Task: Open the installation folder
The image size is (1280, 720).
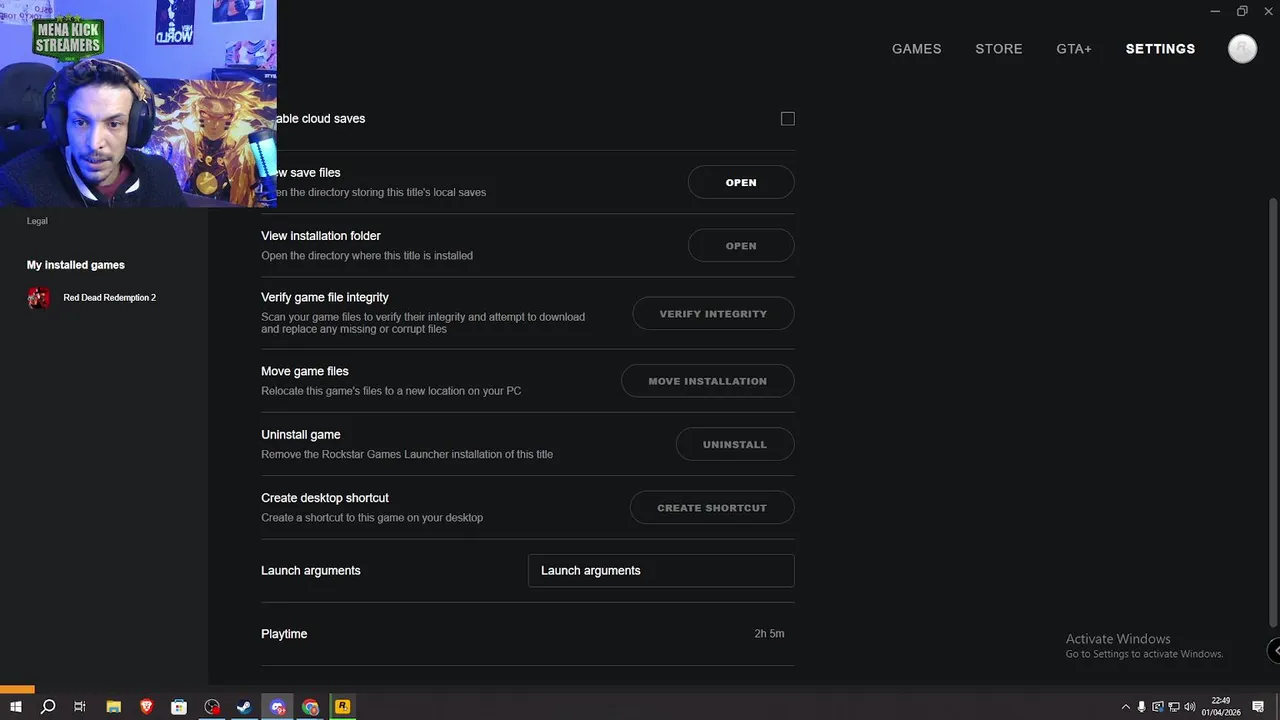Action: pos(741,246)
